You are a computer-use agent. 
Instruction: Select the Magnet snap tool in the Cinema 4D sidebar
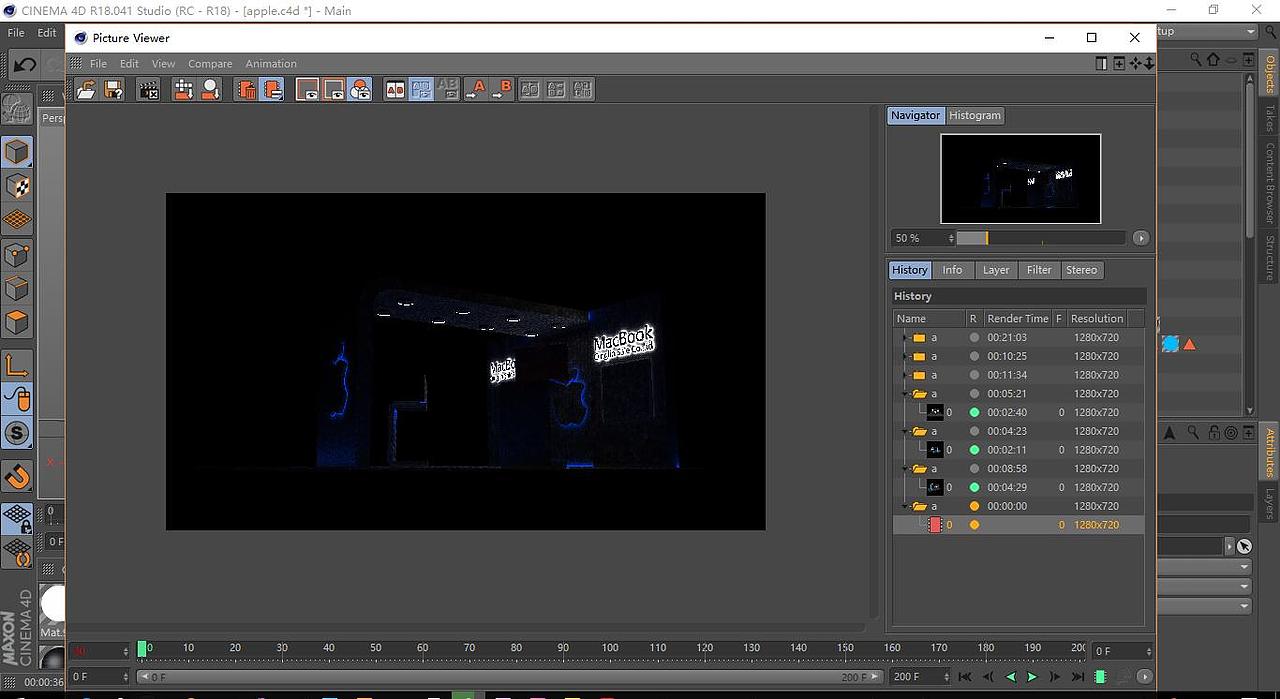[17, 476]
